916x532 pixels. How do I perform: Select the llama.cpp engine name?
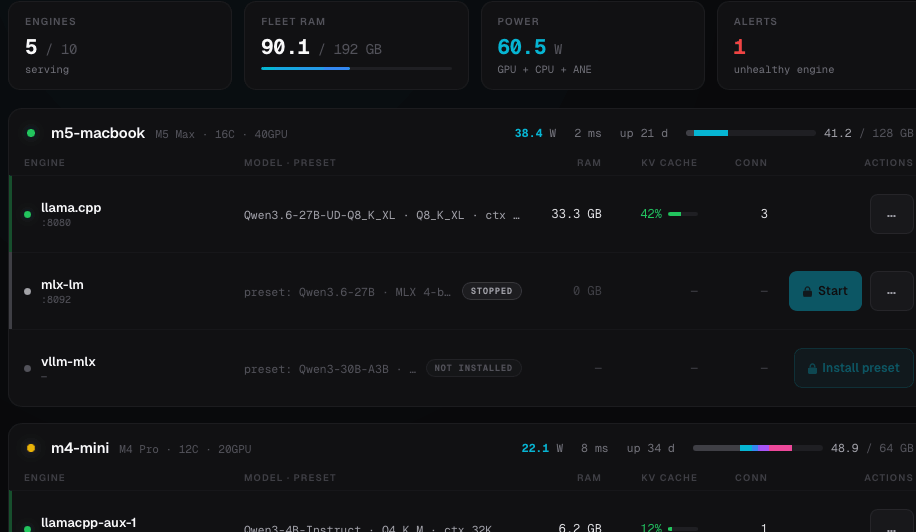point(71,208)
